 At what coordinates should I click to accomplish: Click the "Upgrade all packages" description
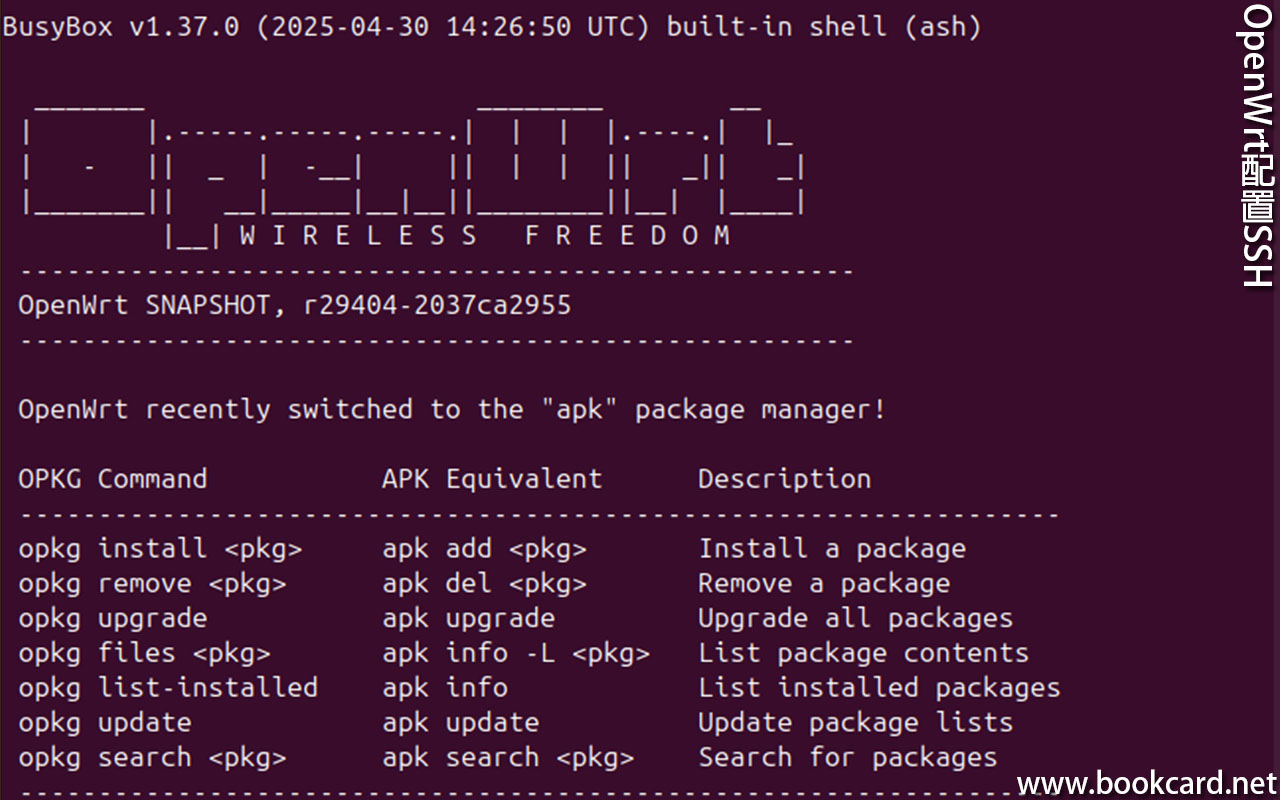pos(855,619)
